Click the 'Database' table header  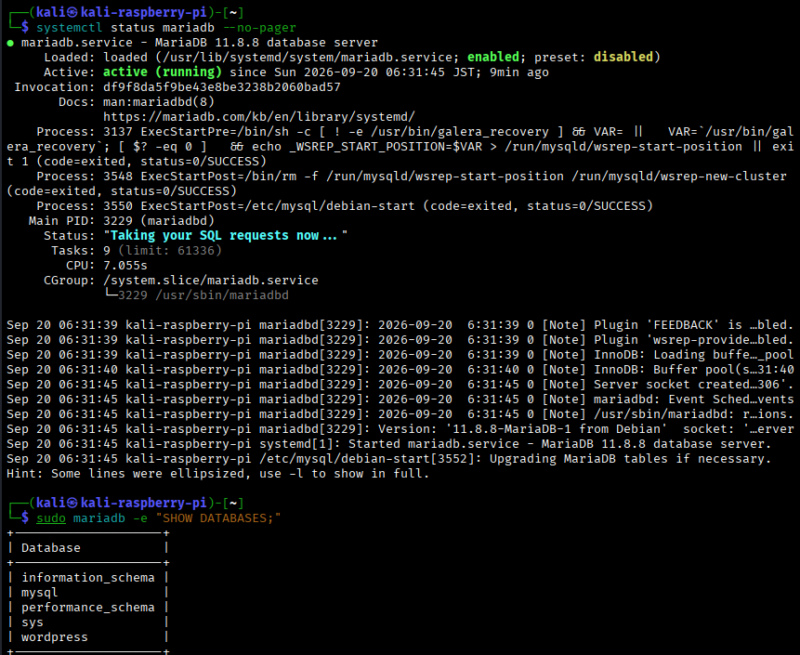coord(51,548)
